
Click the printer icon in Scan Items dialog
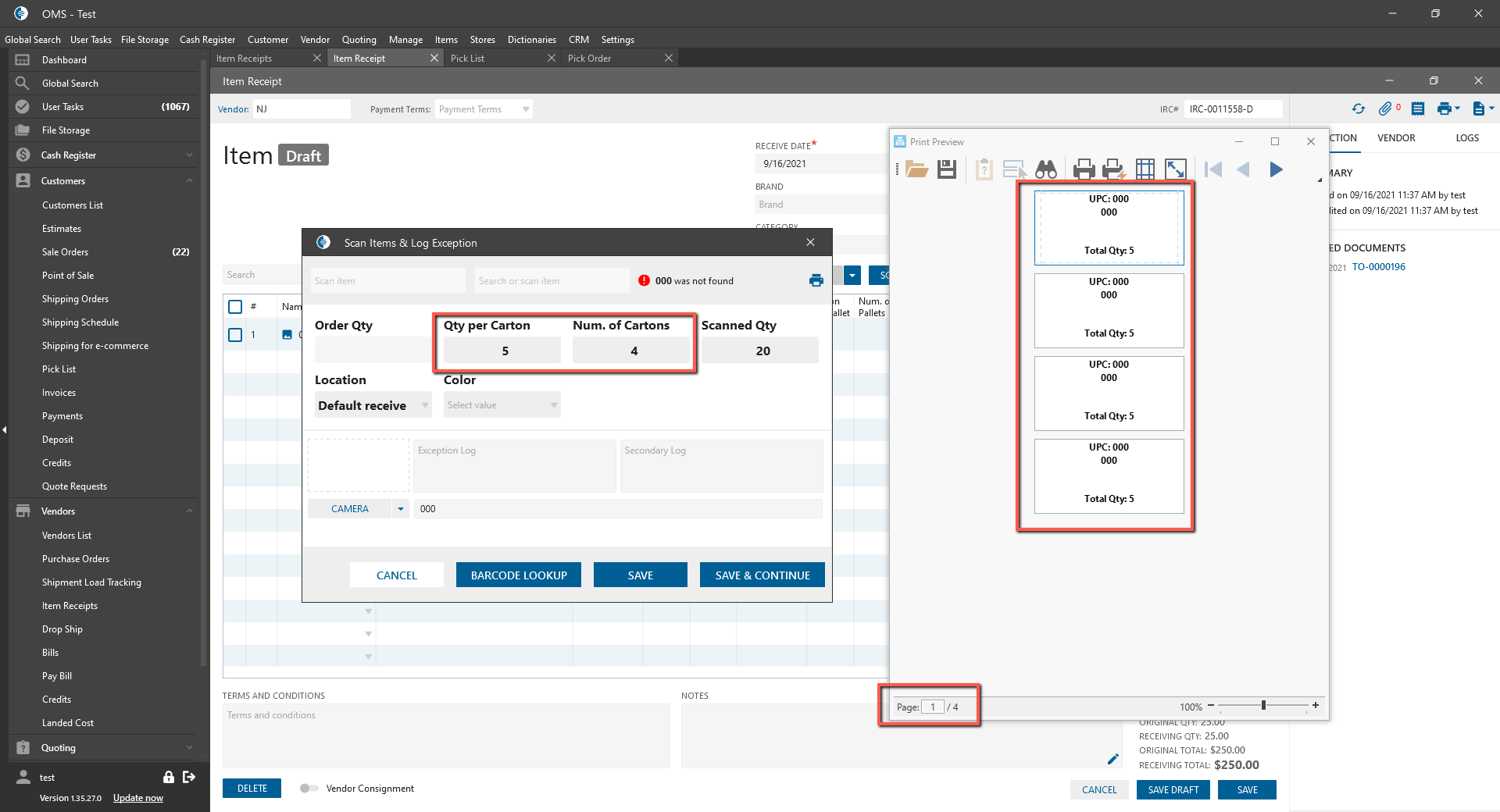(x=816, y=280)
